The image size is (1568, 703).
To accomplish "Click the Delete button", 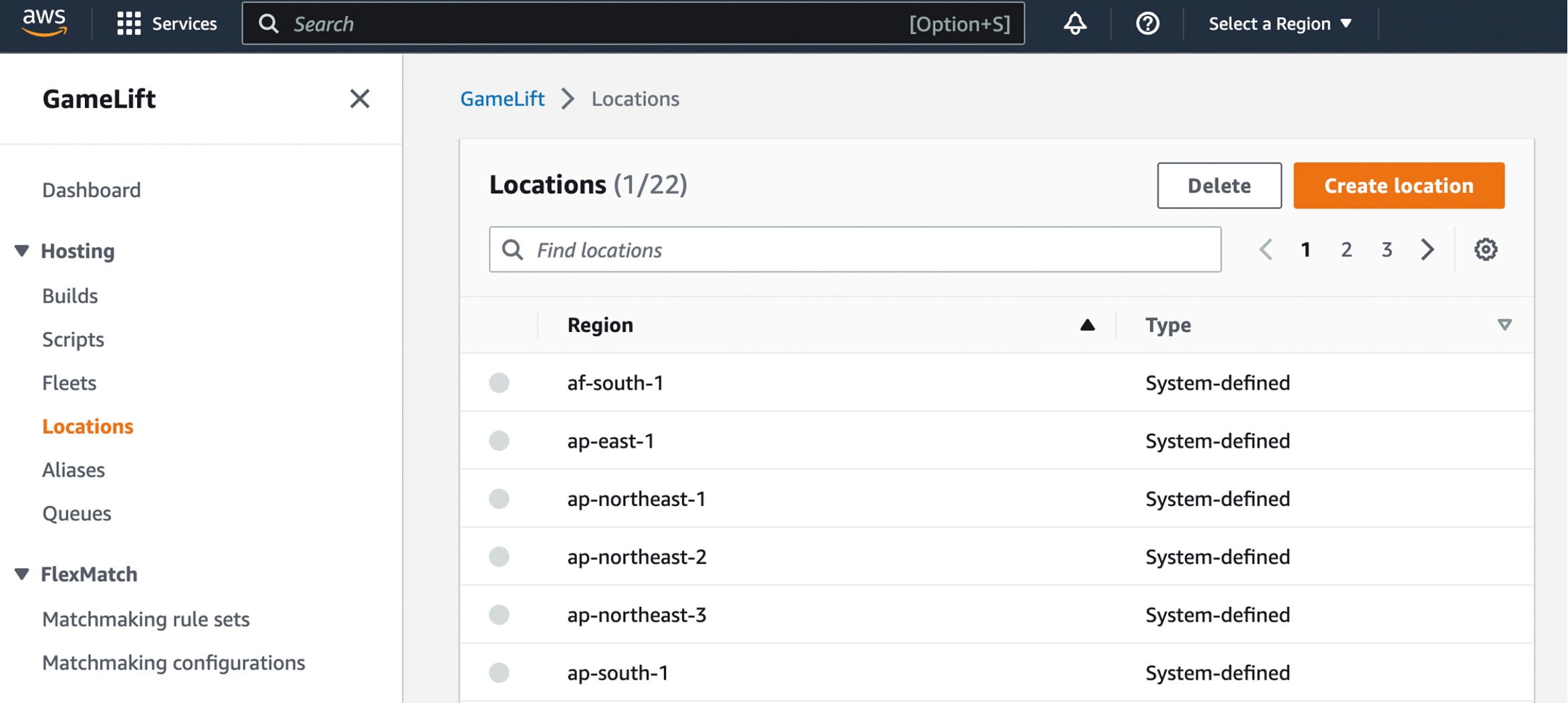I will click(x=1219, y=185).
